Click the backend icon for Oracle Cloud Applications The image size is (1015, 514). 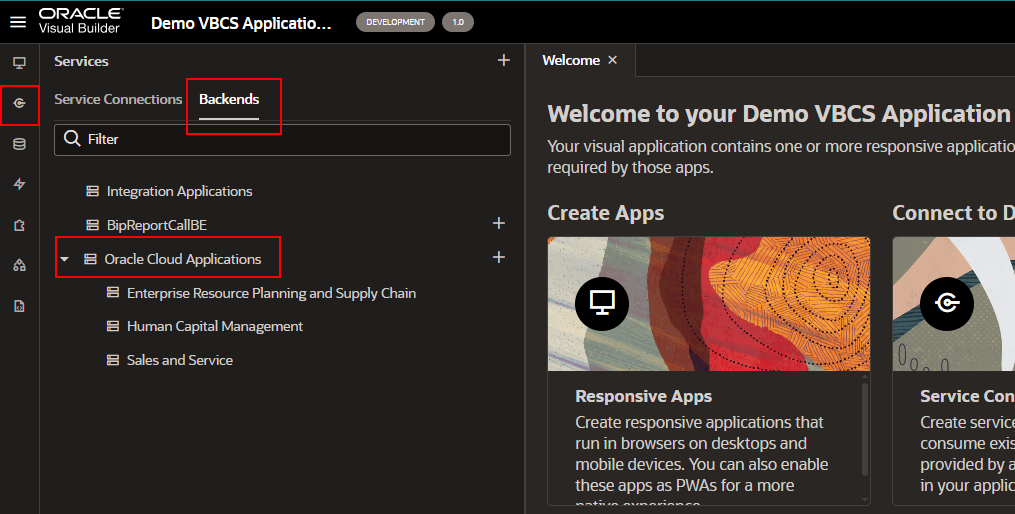click(x=90, y=259)
